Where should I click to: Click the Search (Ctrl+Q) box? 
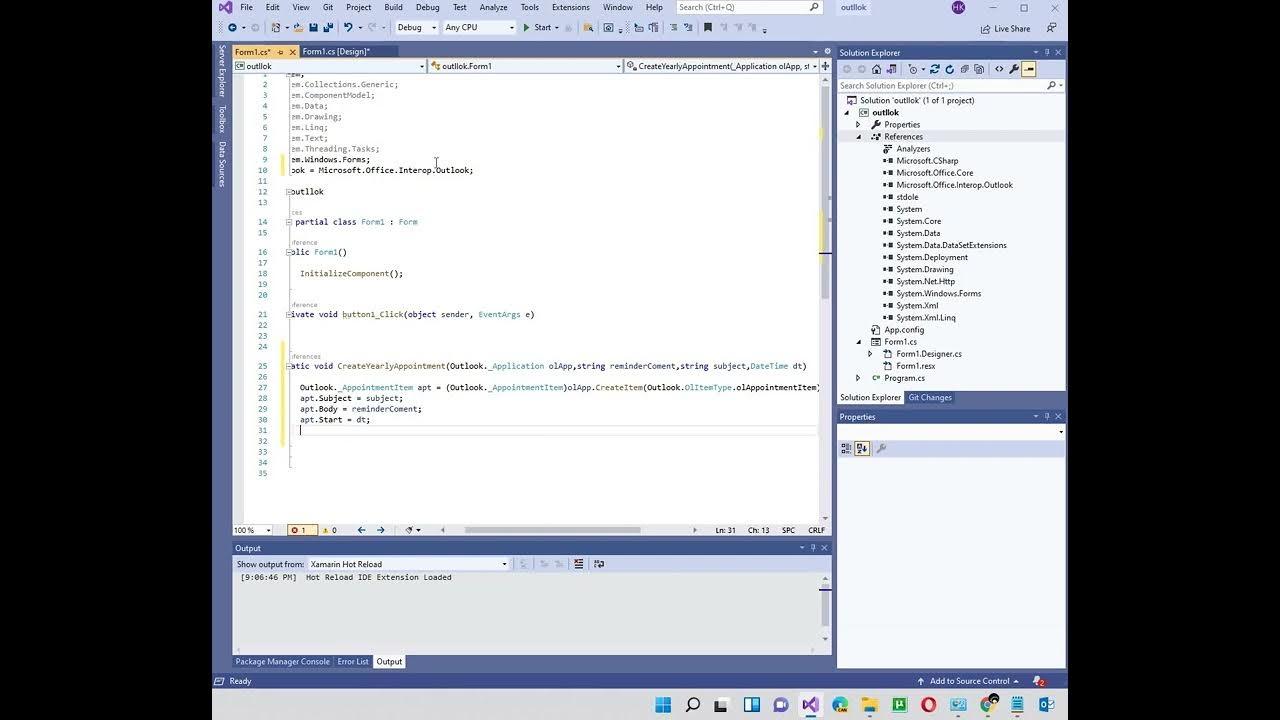click(748, 7)
